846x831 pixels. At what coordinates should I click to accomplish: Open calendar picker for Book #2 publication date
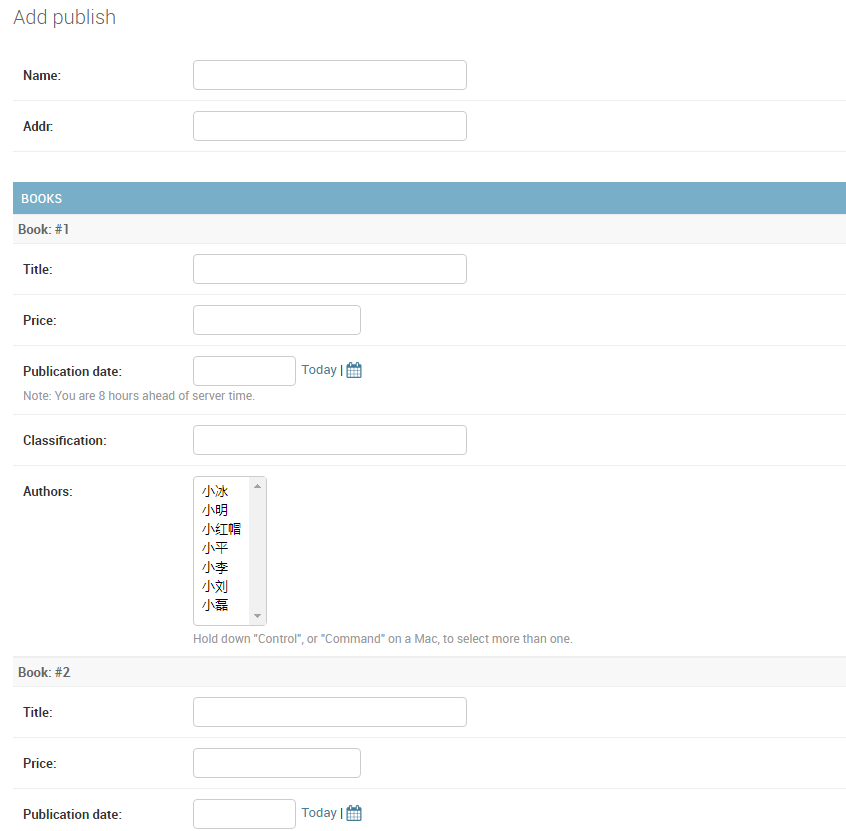click(x=354, y=813)
